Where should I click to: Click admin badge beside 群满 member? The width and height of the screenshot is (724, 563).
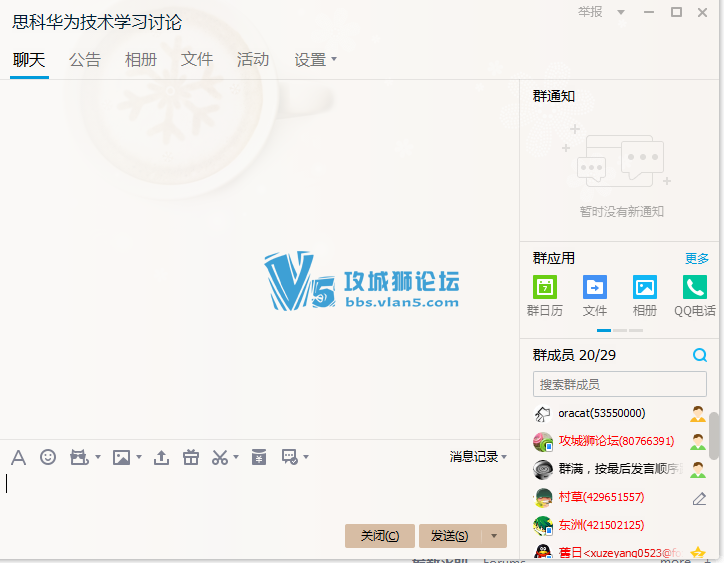coord(698,470)
